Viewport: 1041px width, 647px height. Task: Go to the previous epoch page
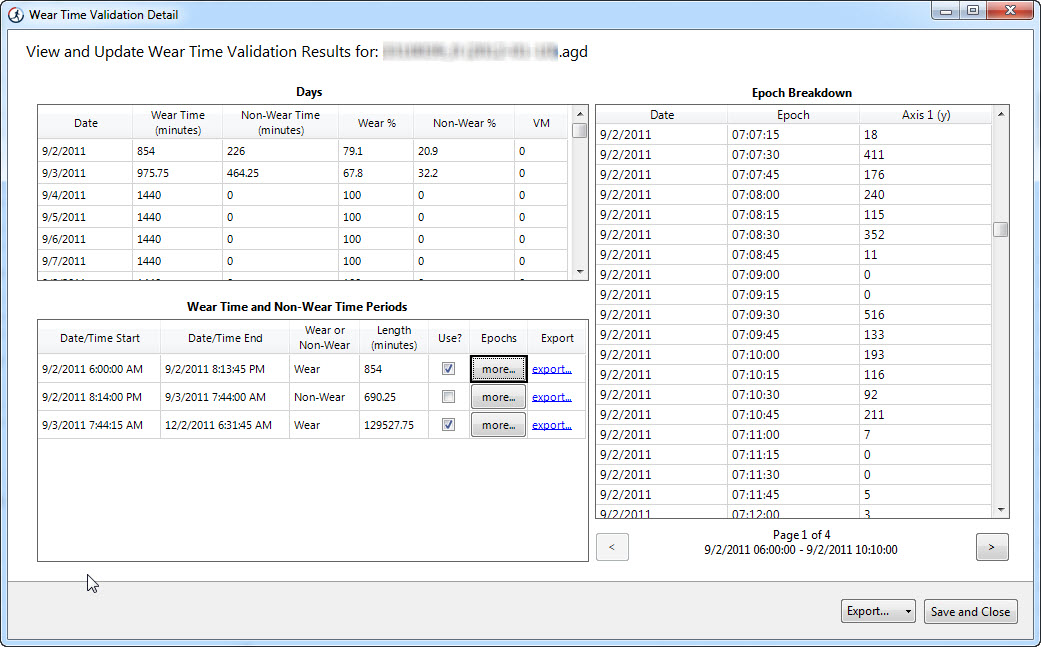point(612,546)
